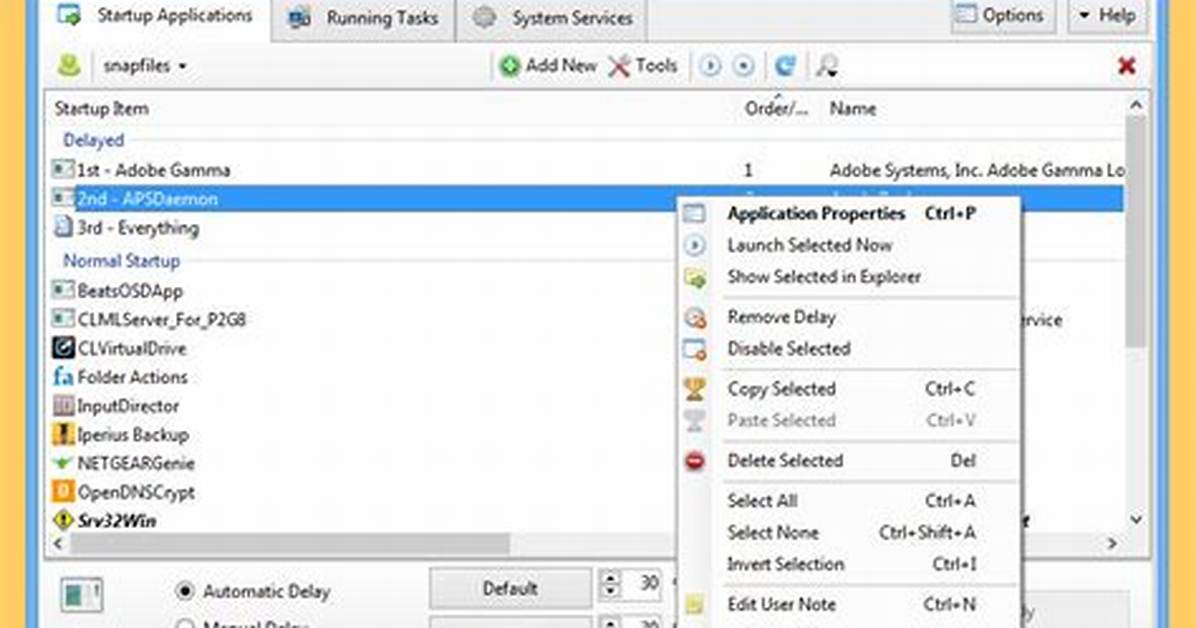Screen dimensions: 1196x628
Task: Click the delay value field showing 30
Action: 642,584
